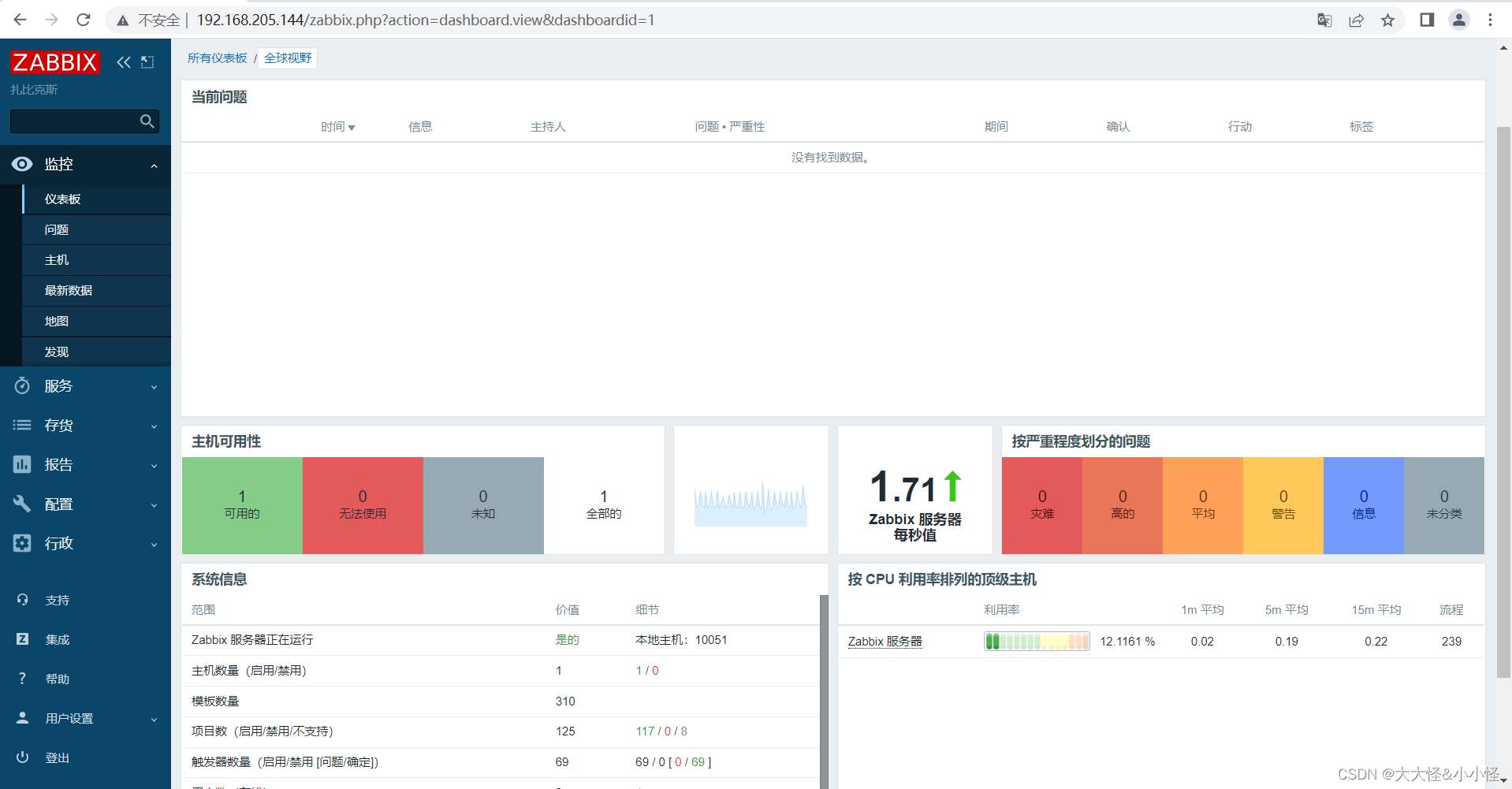Click the stopwatch icon beside 服务
1512x789 pixels.
22,385
